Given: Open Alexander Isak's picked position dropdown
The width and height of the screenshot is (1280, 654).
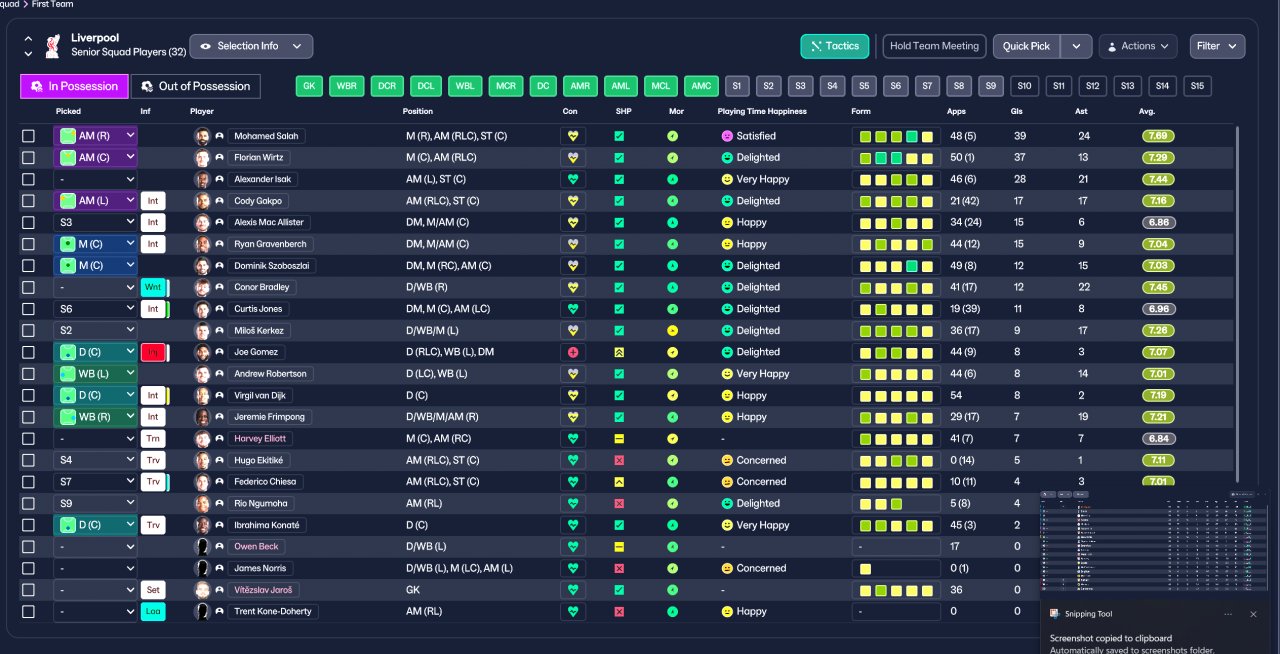Looking at the screenshot, I should [95, 179].
